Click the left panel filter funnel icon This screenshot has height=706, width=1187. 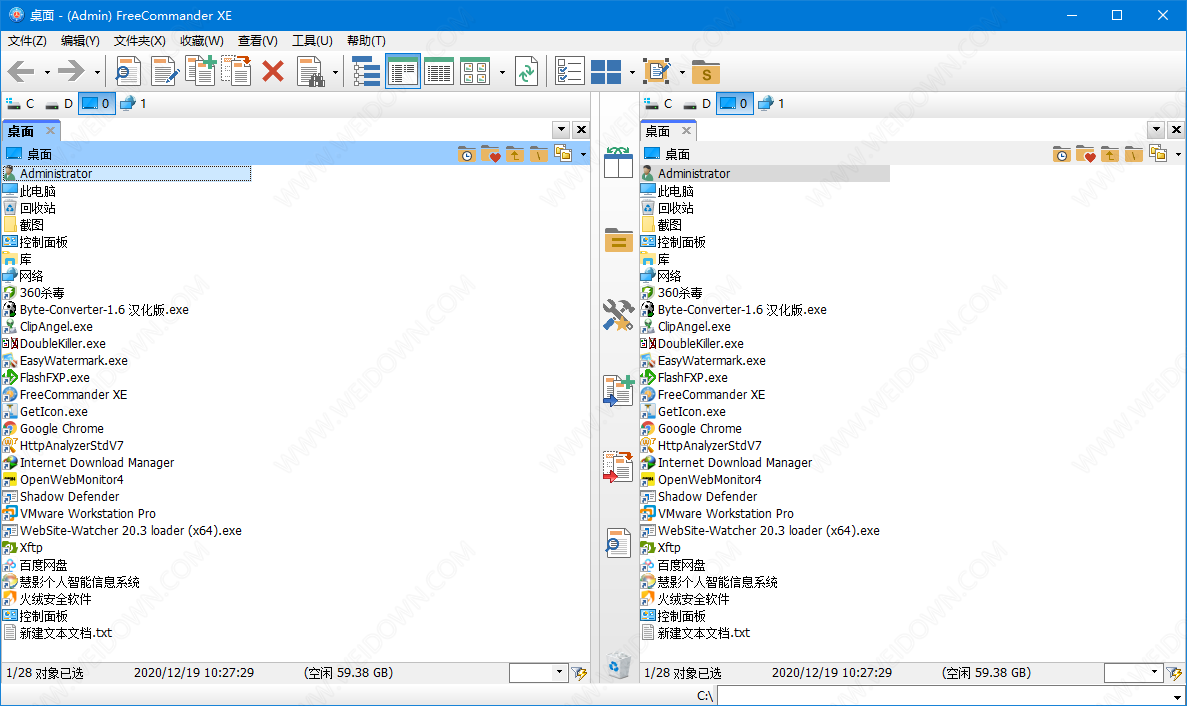(579, 673)
